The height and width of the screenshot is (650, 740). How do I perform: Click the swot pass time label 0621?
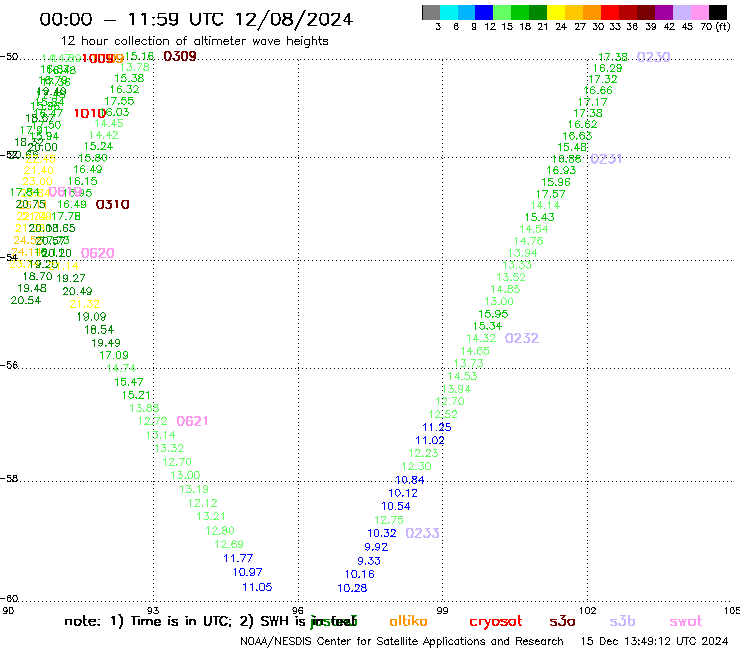[x=193, y=421]
